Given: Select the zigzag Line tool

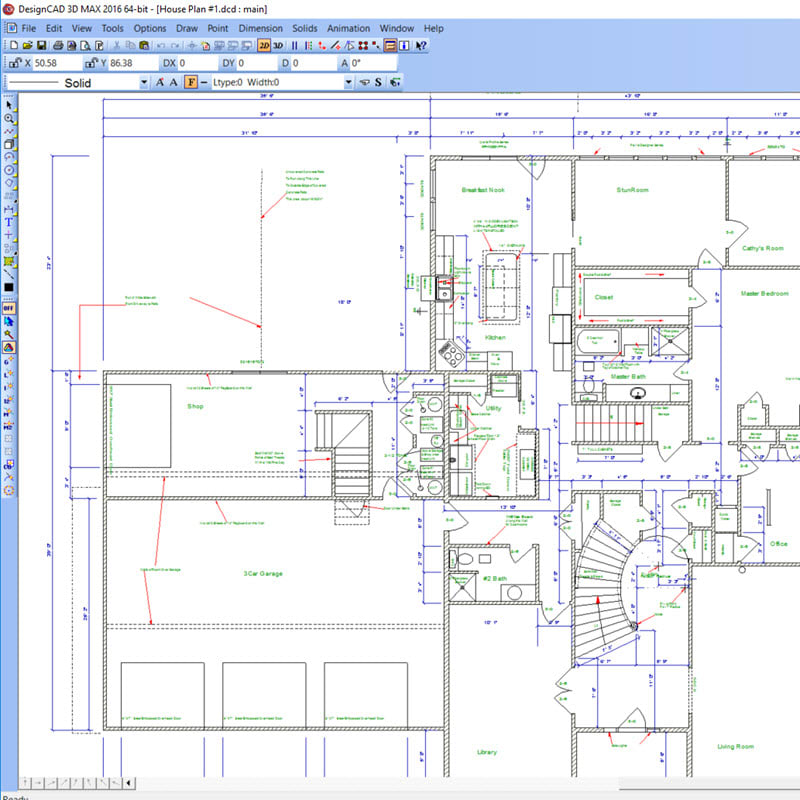Looking at the screenshot, I should (9, 132).
